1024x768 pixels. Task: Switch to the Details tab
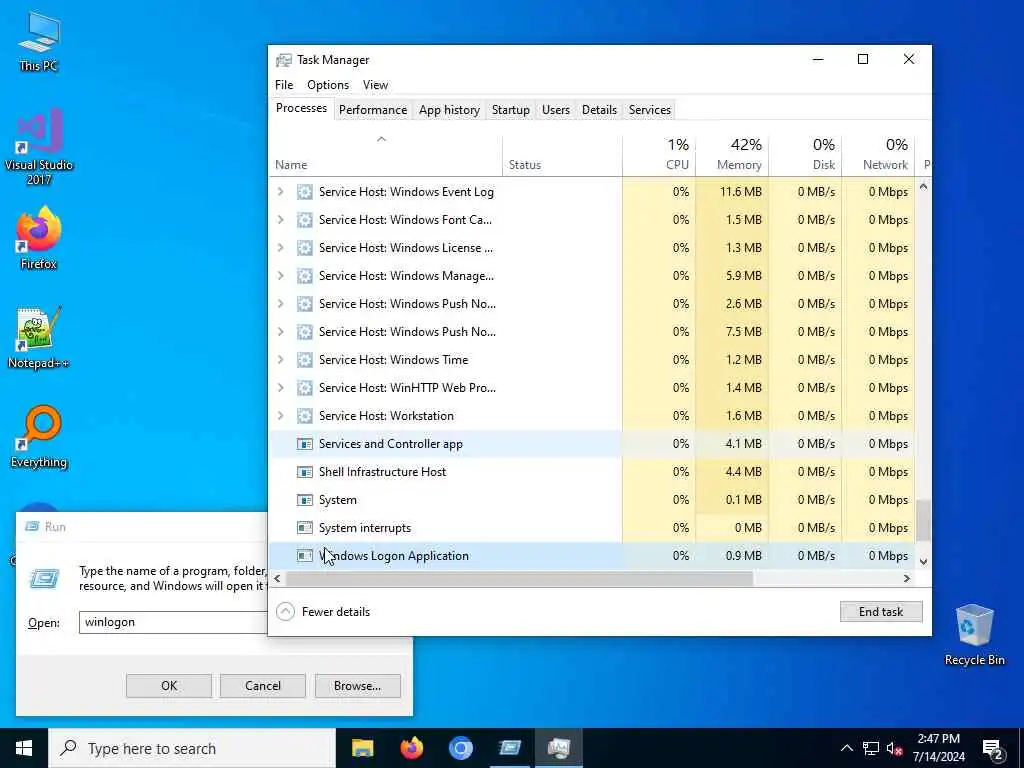click(600, 110)
